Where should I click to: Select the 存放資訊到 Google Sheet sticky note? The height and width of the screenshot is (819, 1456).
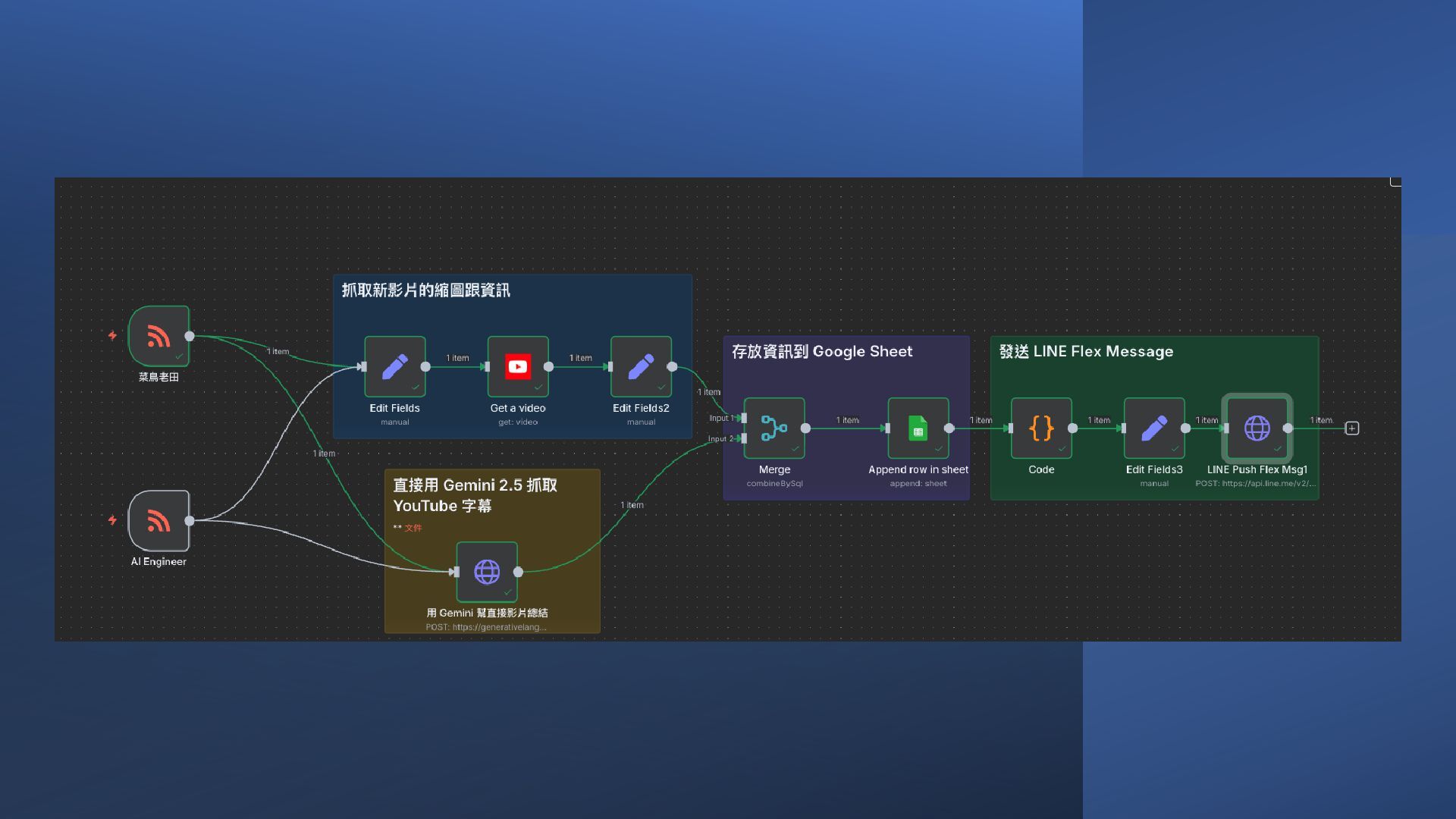click(x=822, y=352)
